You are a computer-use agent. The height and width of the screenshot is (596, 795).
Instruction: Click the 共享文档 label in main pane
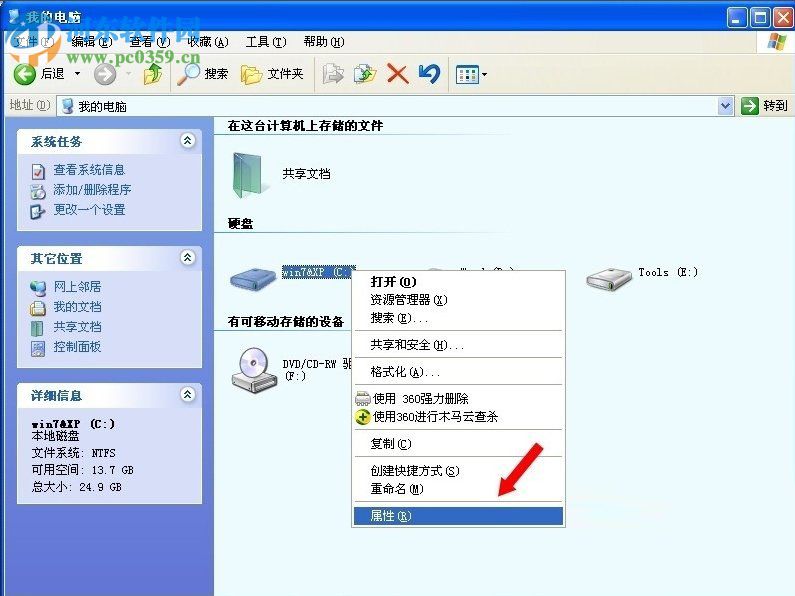tap(306, 174)
